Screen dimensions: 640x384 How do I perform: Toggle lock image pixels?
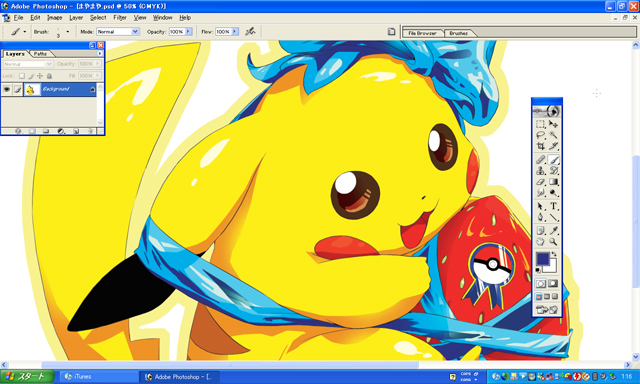click(31, 76)
